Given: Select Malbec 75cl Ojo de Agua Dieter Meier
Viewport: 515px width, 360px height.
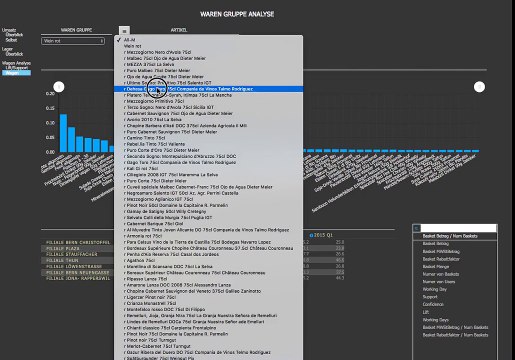Looking at the screenshot, I should point(208,58).
